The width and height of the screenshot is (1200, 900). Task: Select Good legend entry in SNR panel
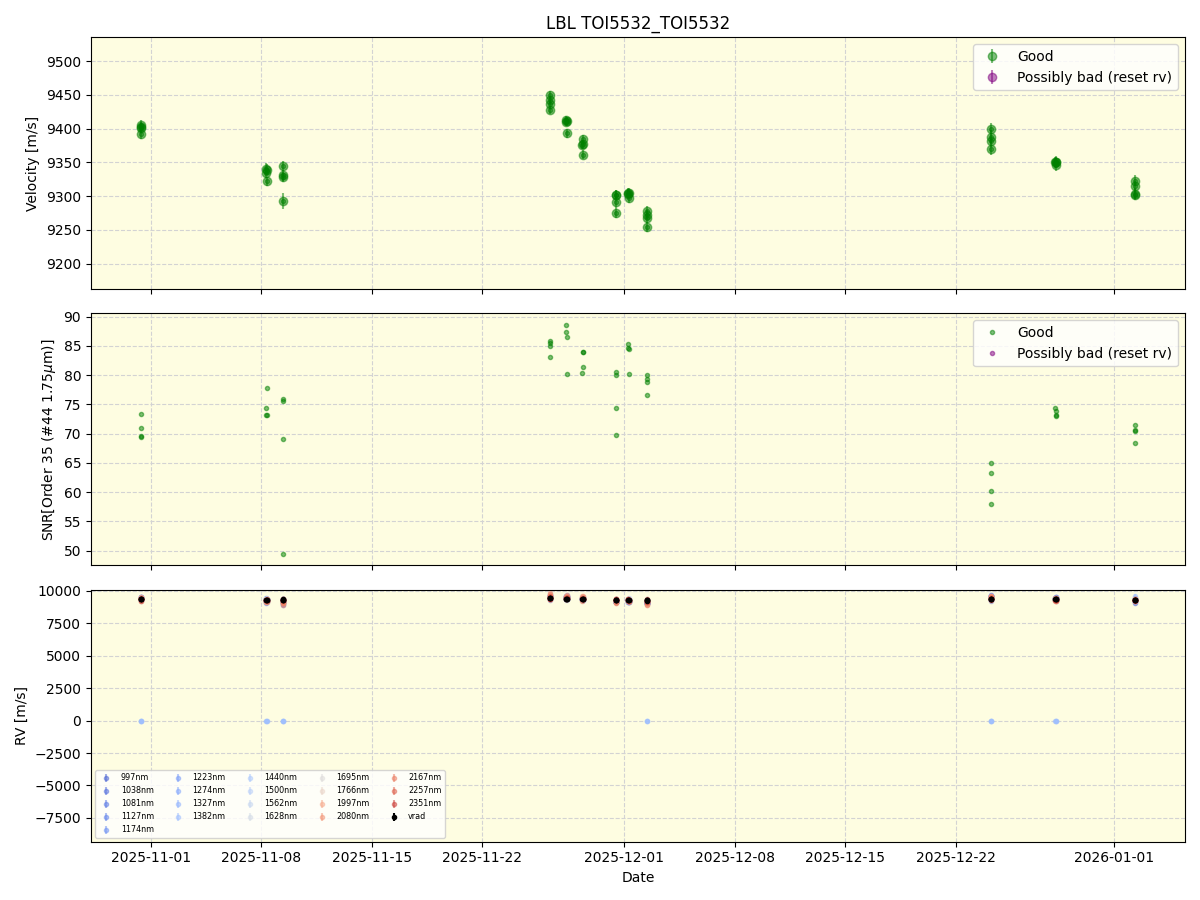pyautogui.click(x=1035, y=333)
